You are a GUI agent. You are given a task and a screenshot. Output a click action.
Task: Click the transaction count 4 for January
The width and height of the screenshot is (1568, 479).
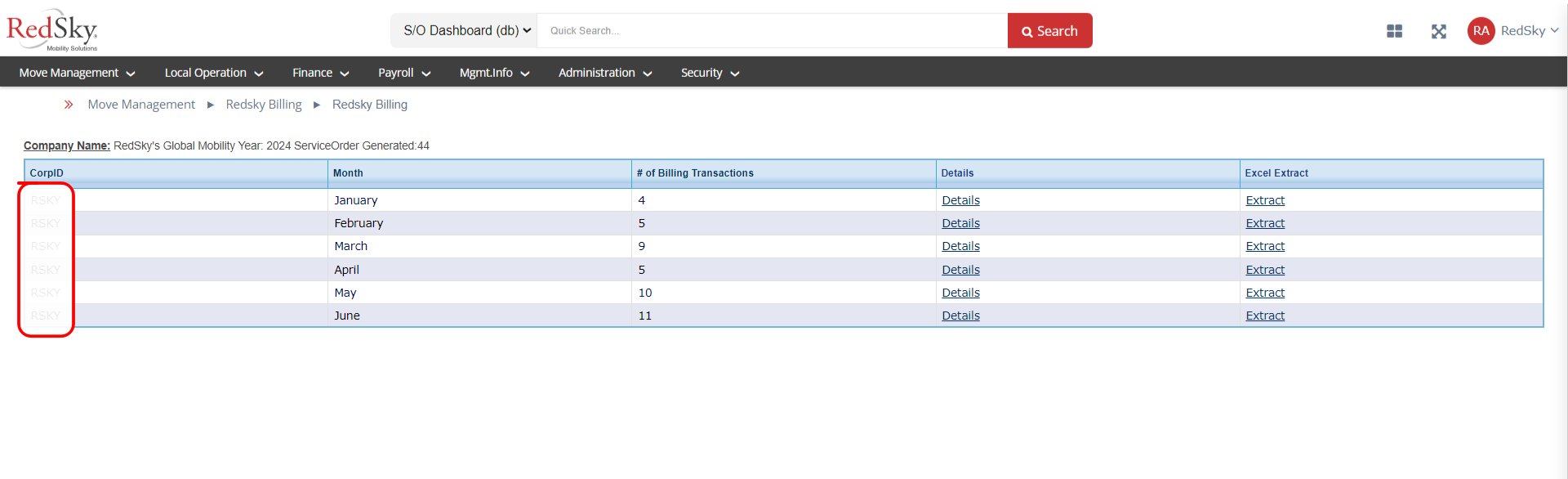[642, 200]
